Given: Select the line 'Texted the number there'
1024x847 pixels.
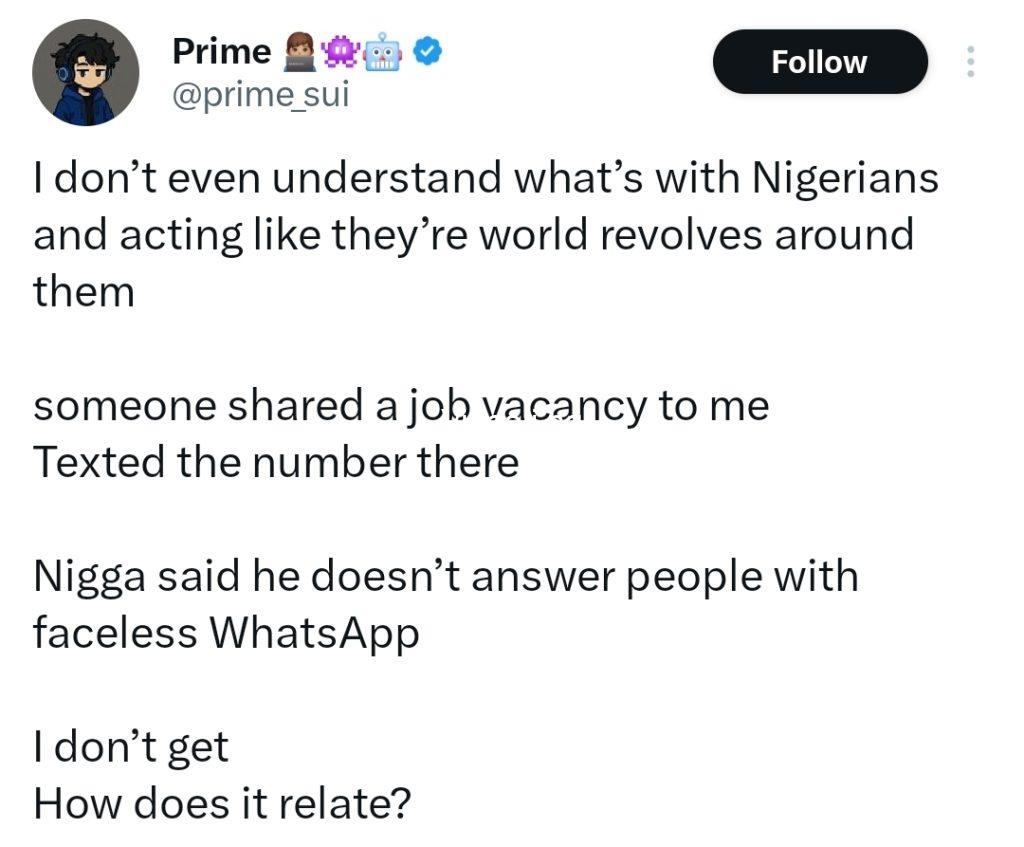Looking at the screenshot, I should 276,462.
